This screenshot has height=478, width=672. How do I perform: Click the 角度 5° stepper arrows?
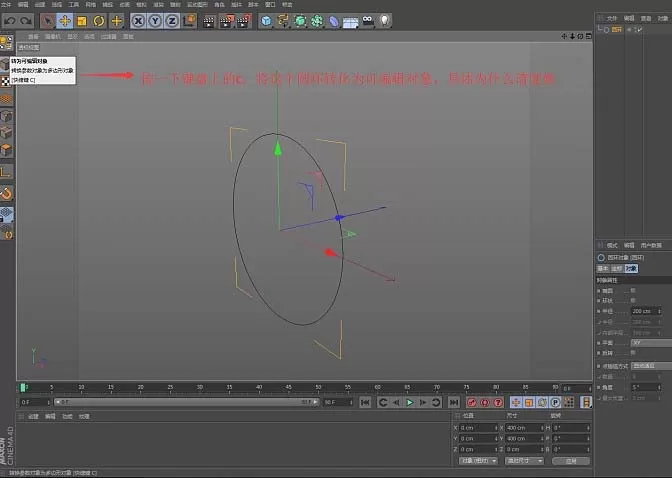659,387
